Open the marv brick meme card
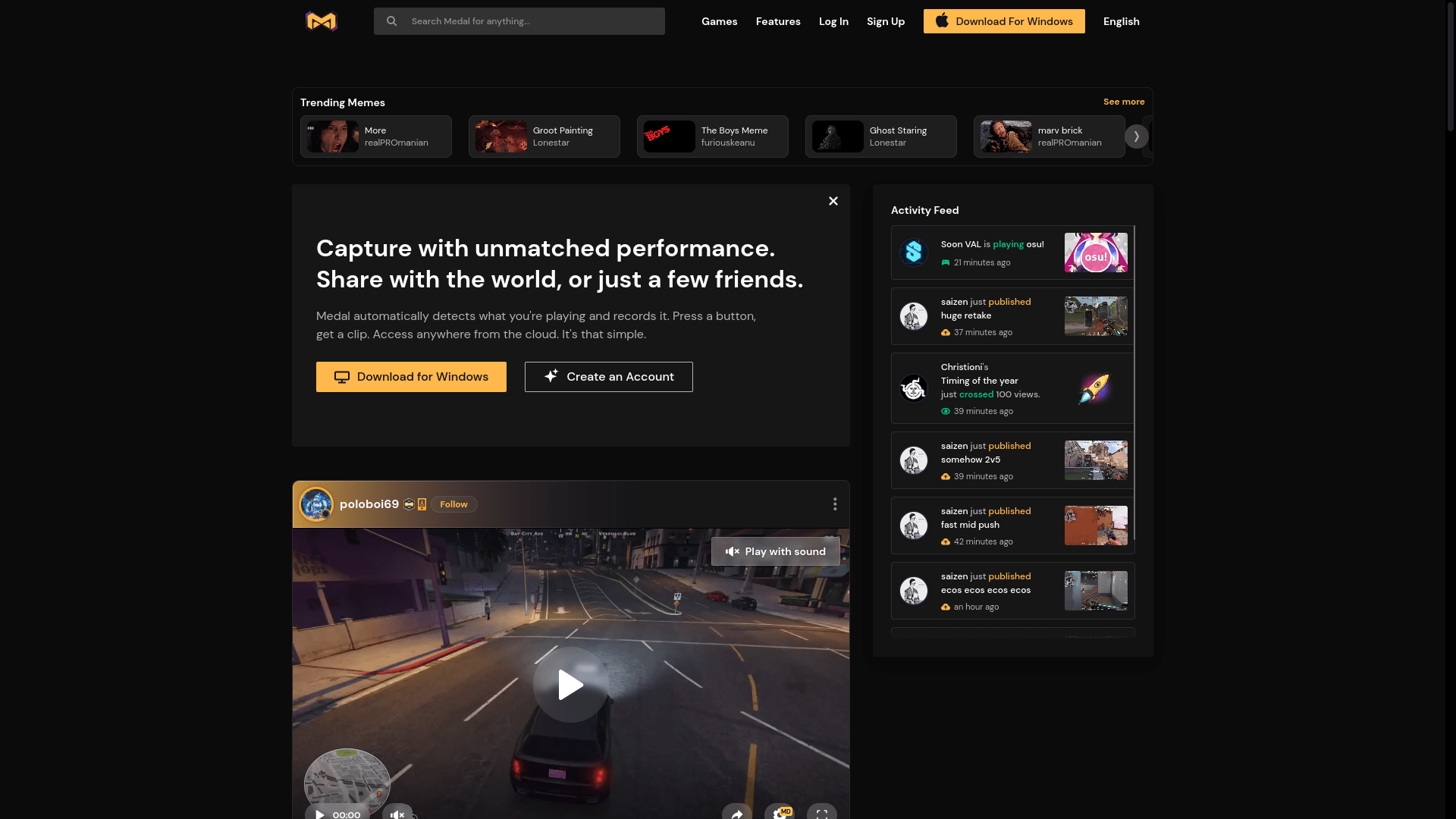The image size is (1456, 819). point(1050,136)
